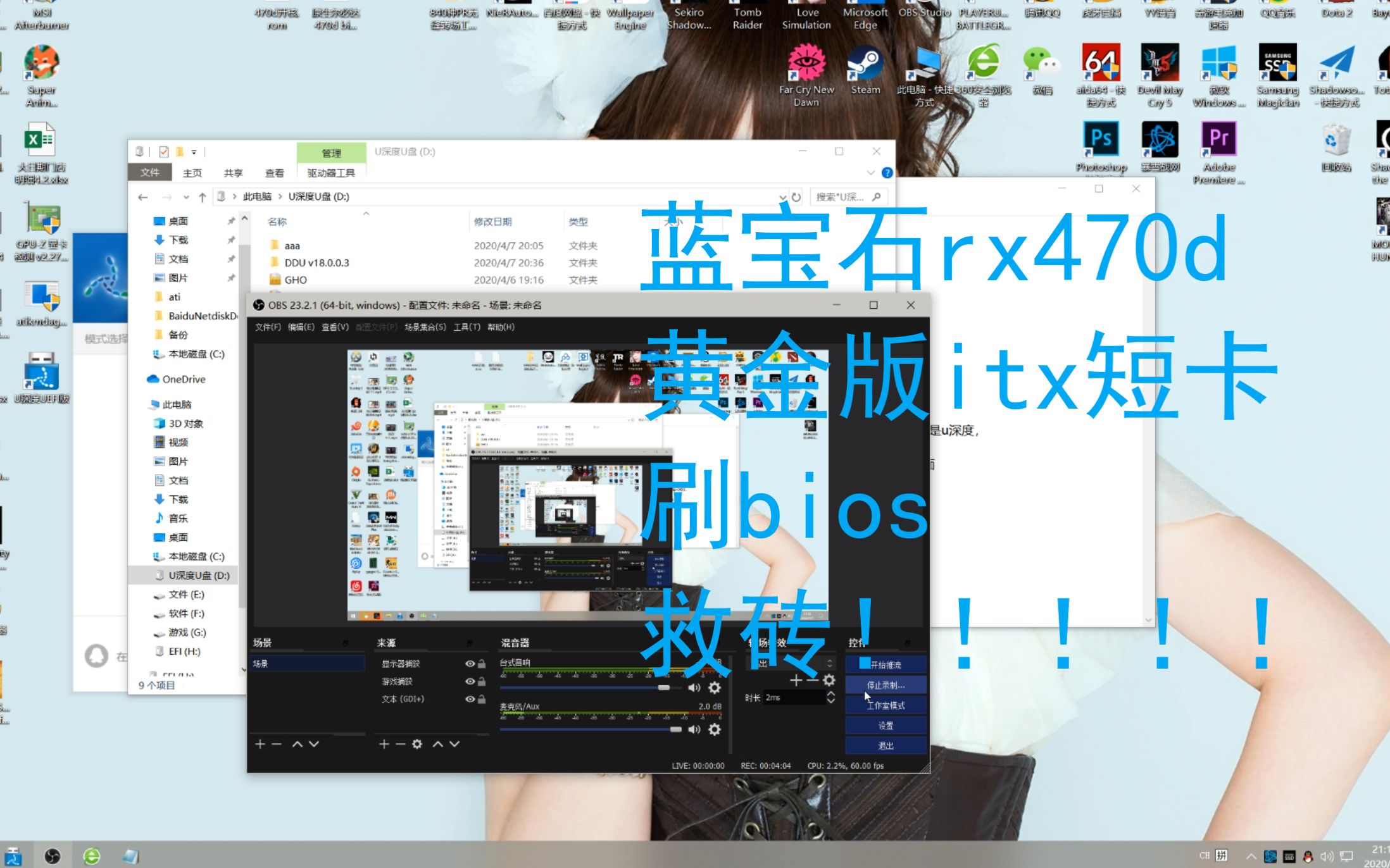Toggle visibility eye of 文本 (GDI+) source
1390x868 pixels.
click(x=470, y=699)
